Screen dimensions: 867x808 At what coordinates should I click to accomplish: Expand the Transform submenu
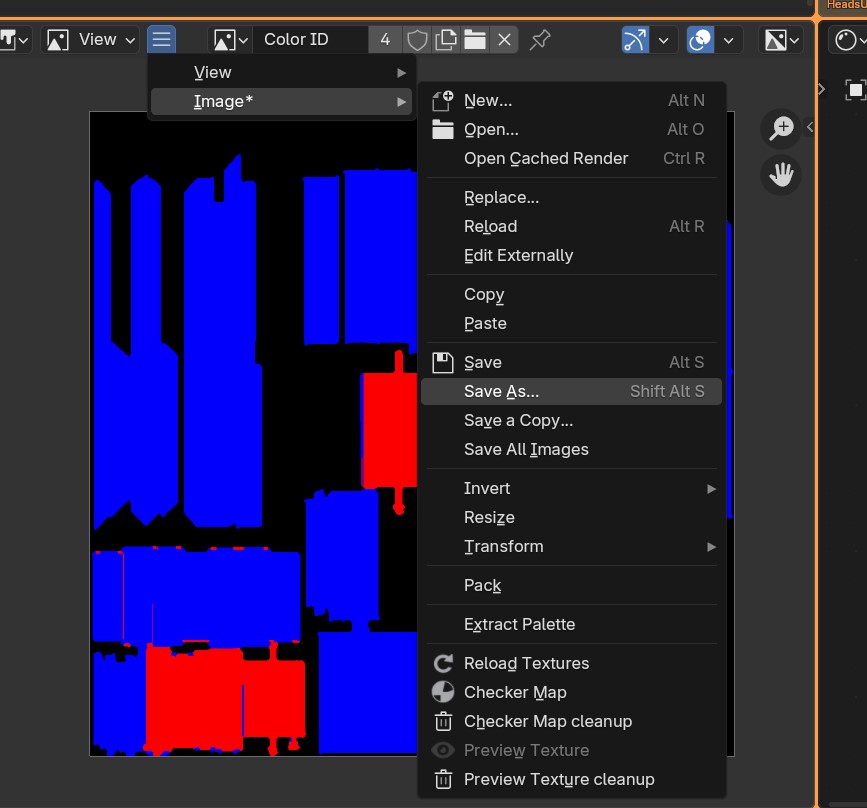pos(572,546)
